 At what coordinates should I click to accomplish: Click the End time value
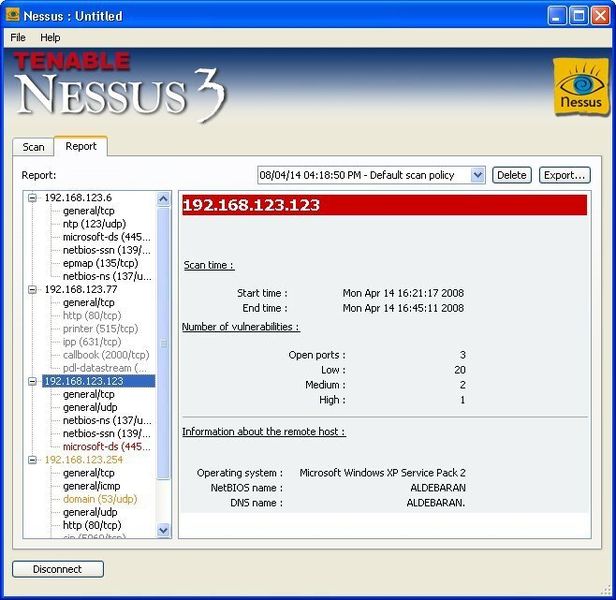403,308
